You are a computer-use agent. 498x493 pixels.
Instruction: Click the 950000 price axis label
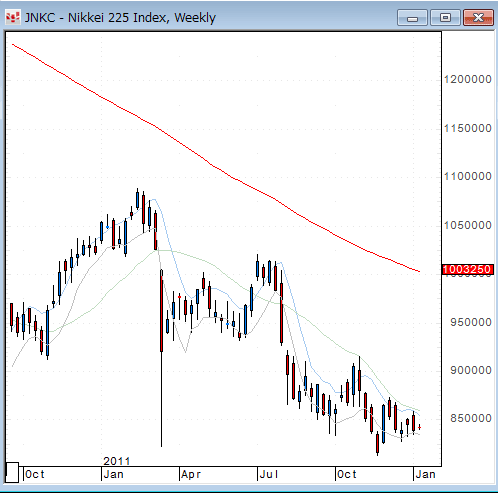pyautogui.click(x=471, y=322)
